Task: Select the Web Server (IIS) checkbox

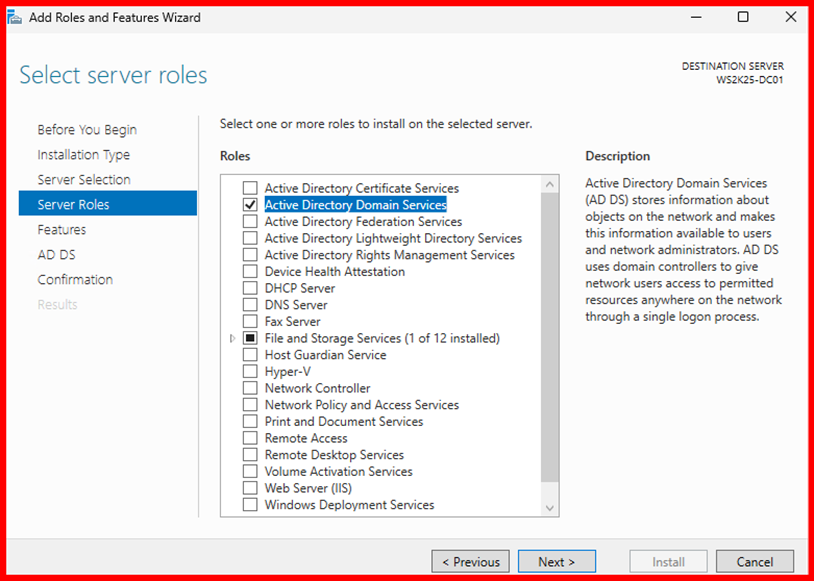Action: coord(250,488)
